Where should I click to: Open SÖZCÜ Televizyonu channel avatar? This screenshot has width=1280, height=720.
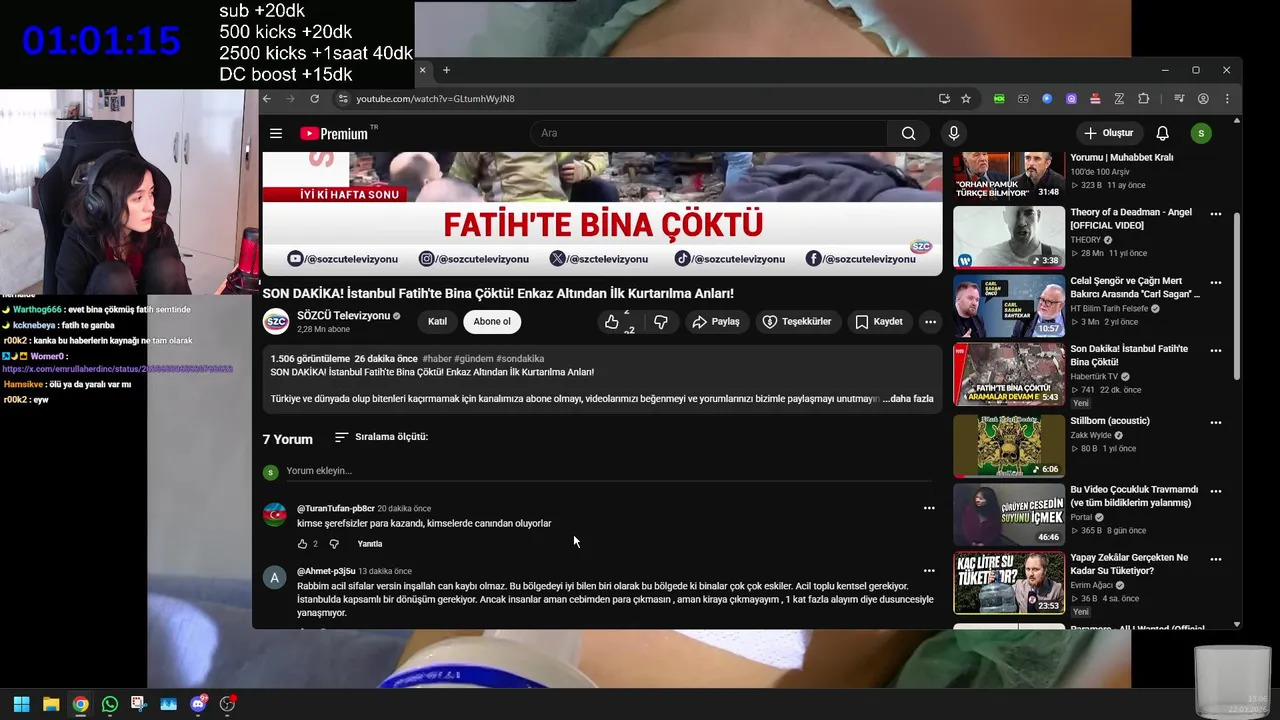[x=275, y=321]
